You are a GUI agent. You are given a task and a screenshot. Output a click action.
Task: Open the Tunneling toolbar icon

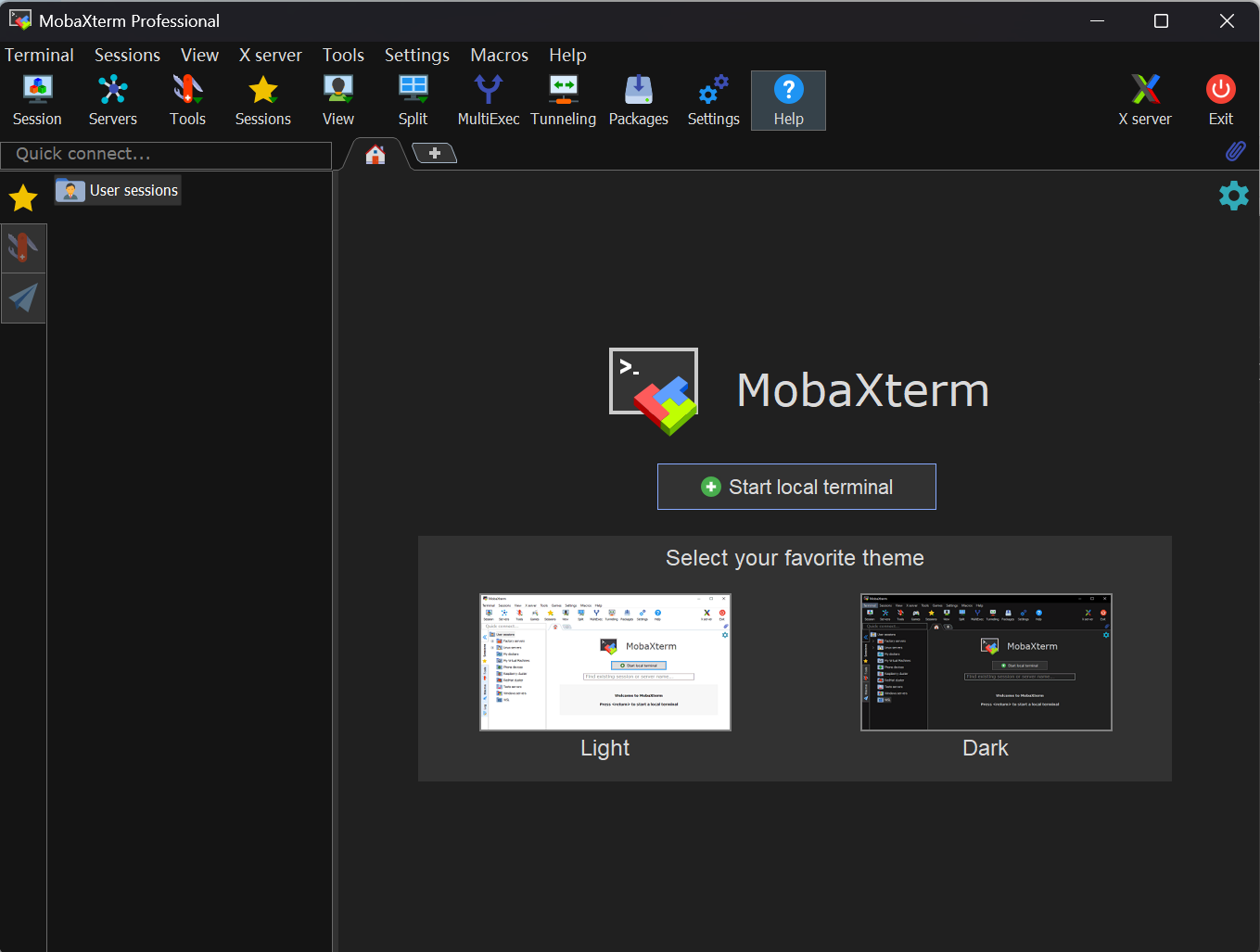point(563,100)
